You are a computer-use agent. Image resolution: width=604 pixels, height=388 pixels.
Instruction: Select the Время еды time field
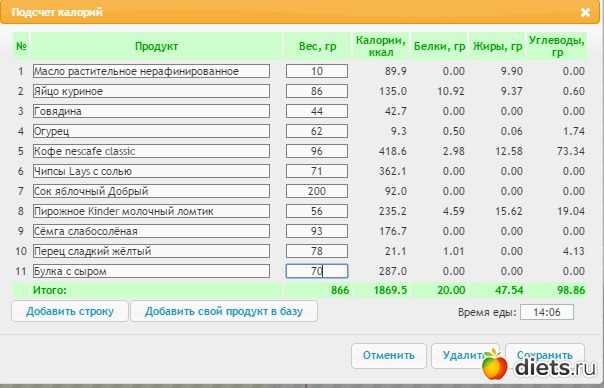click(547, 312)
